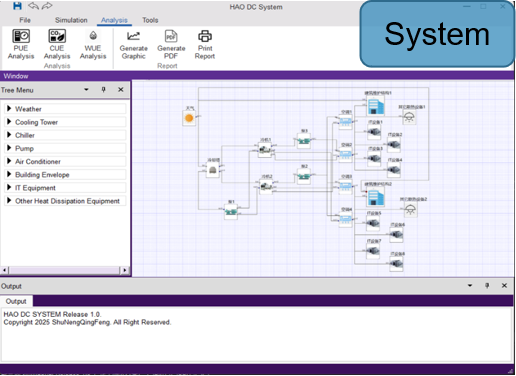This screenshot has width=516, height=376.
Task: Close the Output panel
Action: point(504,286)
